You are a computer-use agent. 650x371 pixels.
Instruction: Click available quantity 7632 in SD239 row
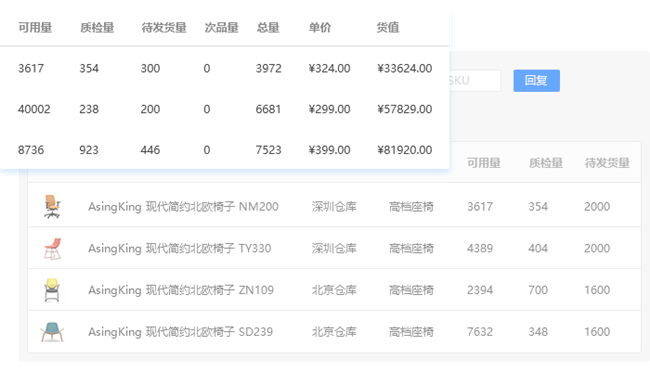tap(480, 332)
